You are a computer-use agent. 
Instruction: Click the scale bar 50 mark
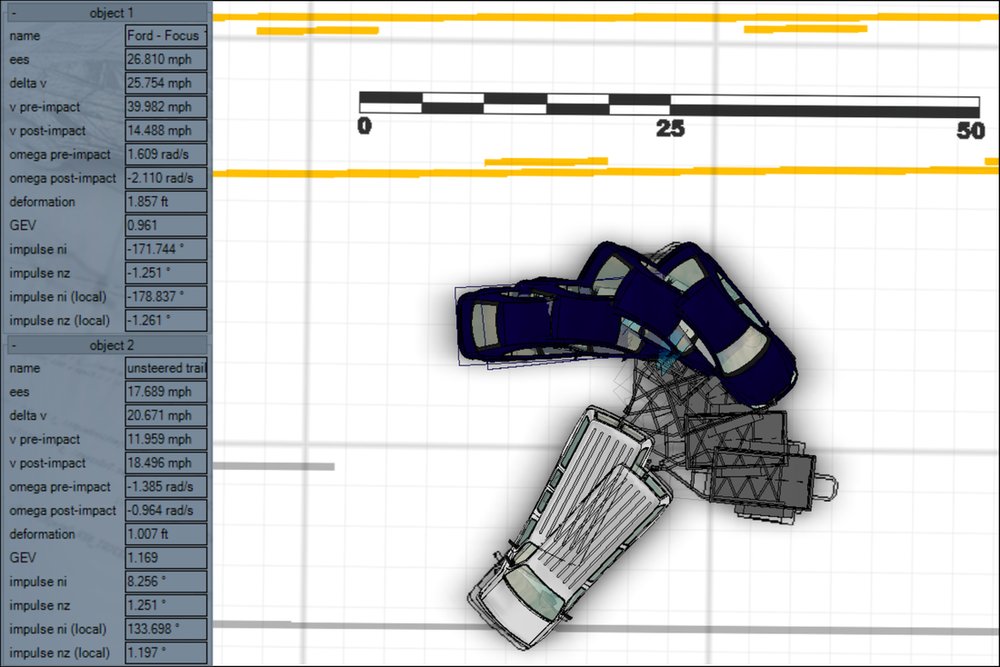(x=971, y=131)
